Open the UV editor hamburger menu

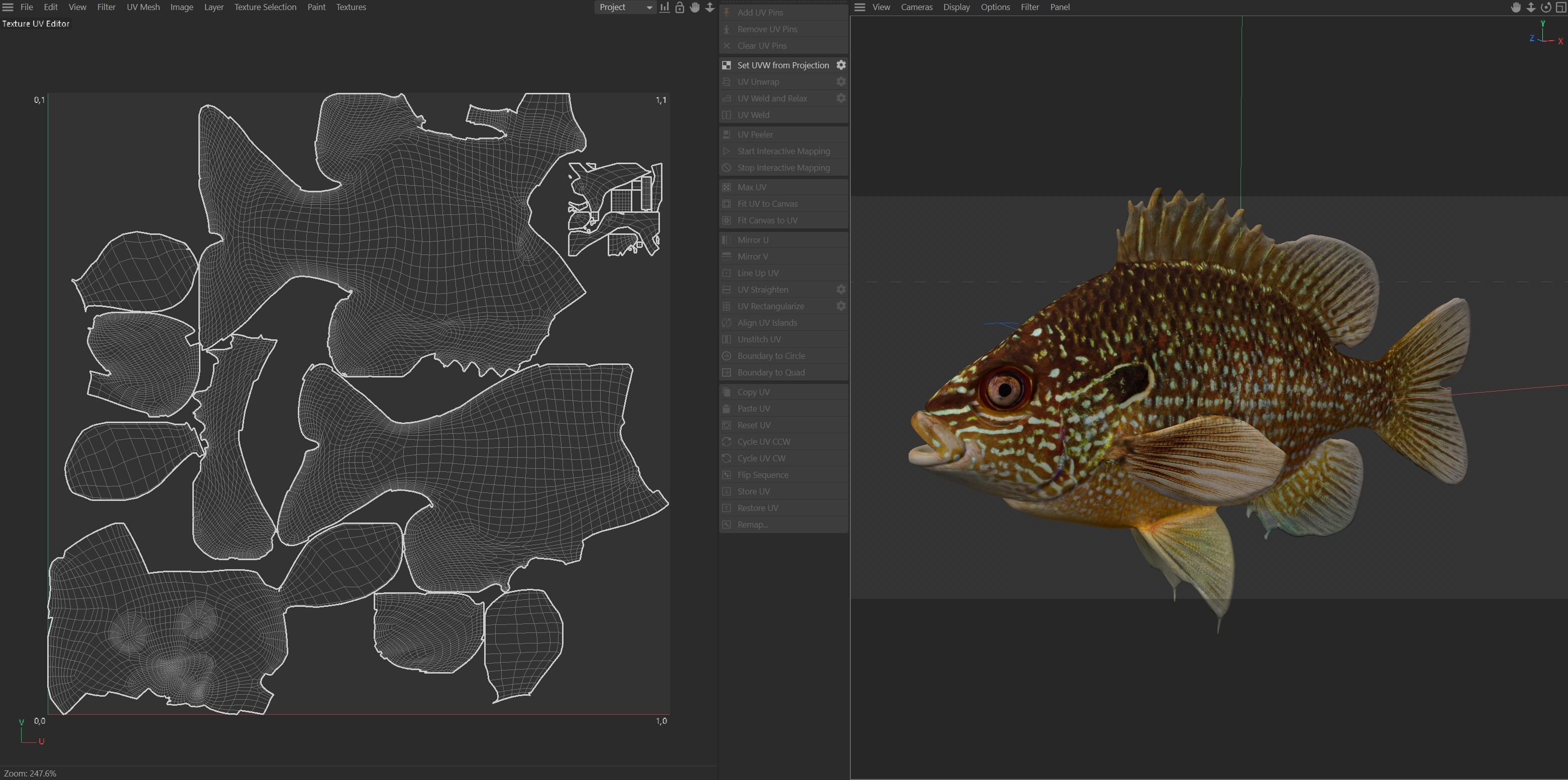click(x=8, y=8)
